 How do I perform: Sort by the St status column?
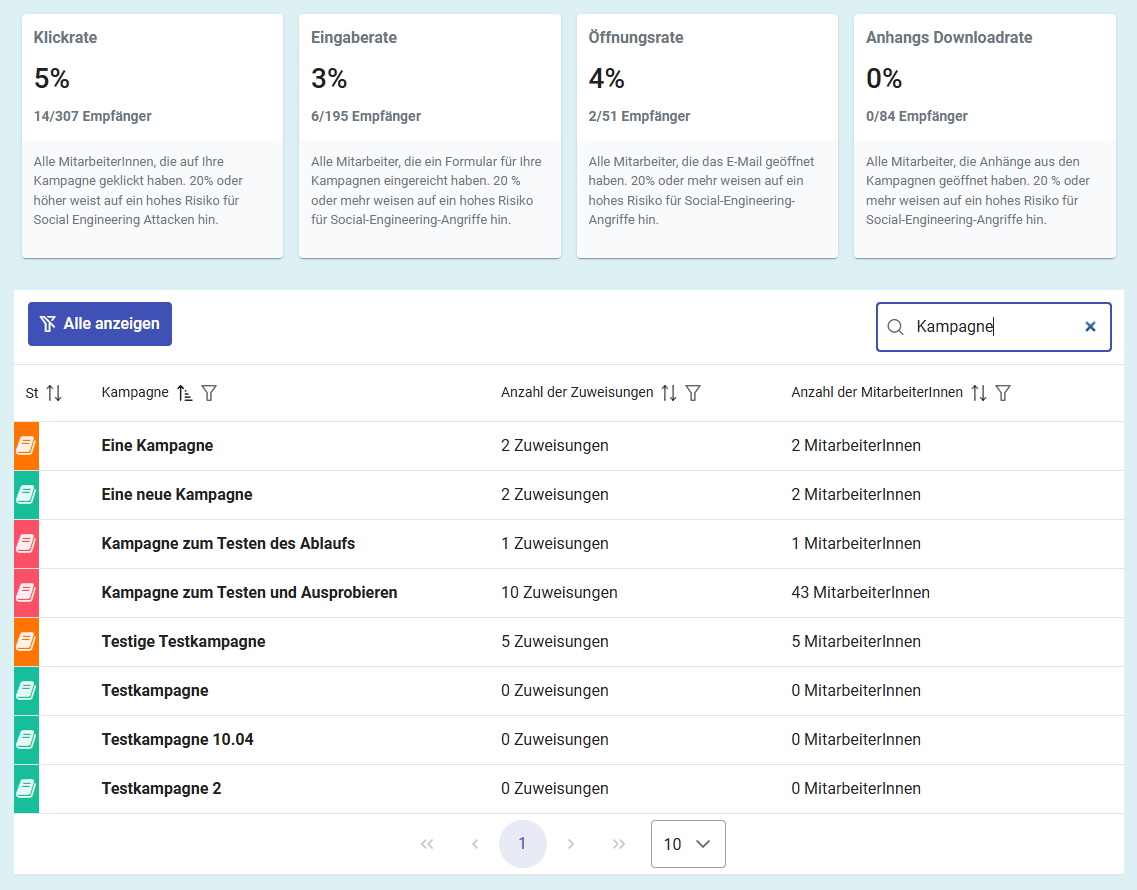pyautogui.click(x=54, y=393)
